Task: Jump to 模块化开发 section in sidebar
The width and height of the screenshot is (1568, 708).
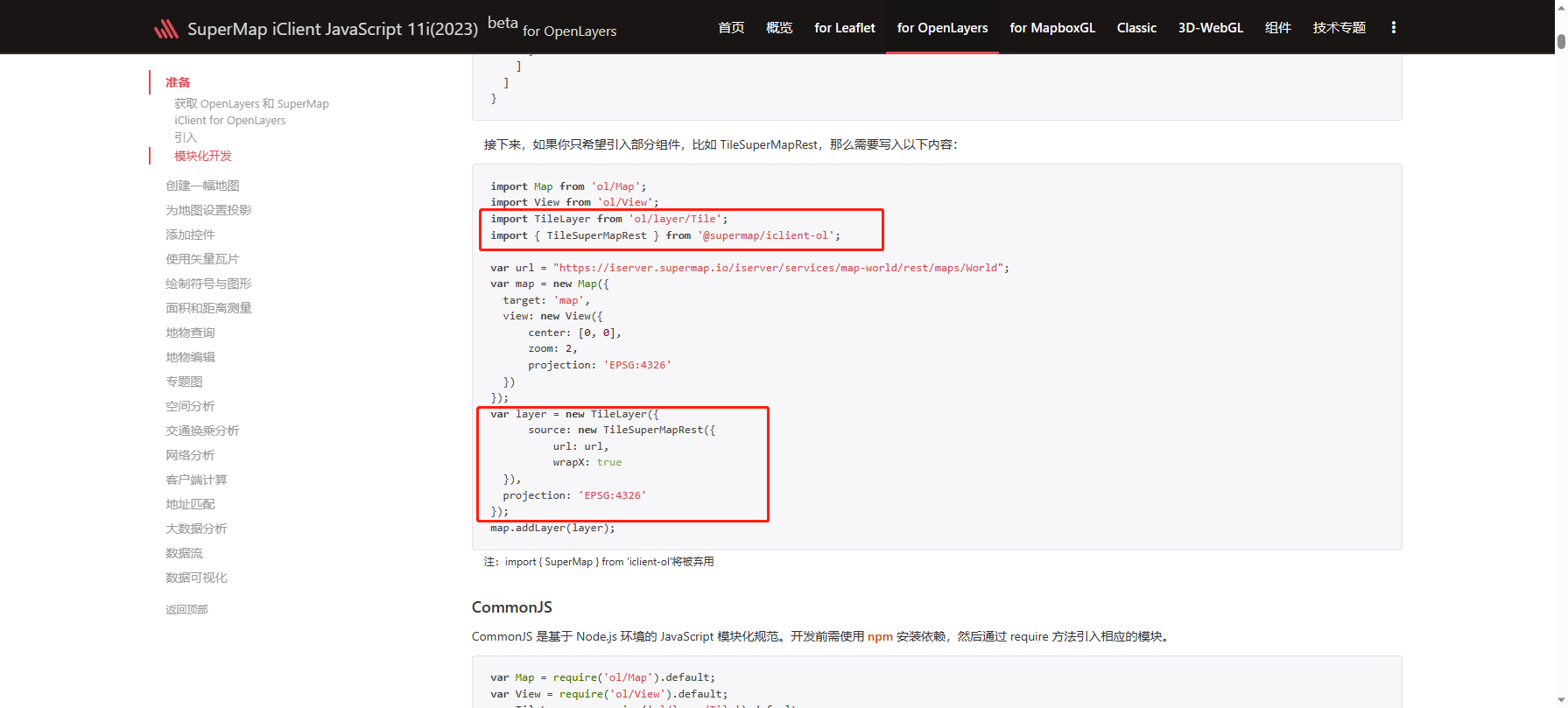Action: pyautogui.click(x=203, y=156)
